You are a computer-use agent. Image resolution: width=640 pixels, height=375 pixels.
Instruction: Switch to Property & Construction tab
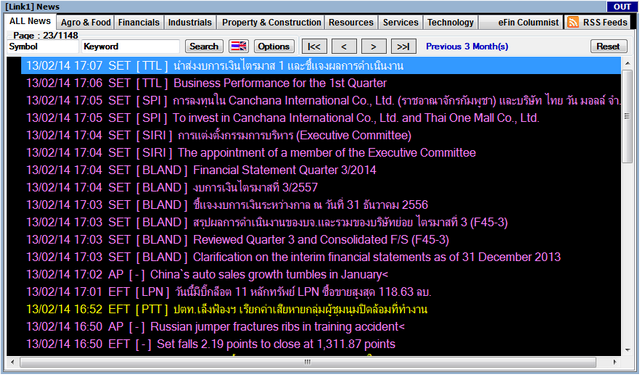271,22
